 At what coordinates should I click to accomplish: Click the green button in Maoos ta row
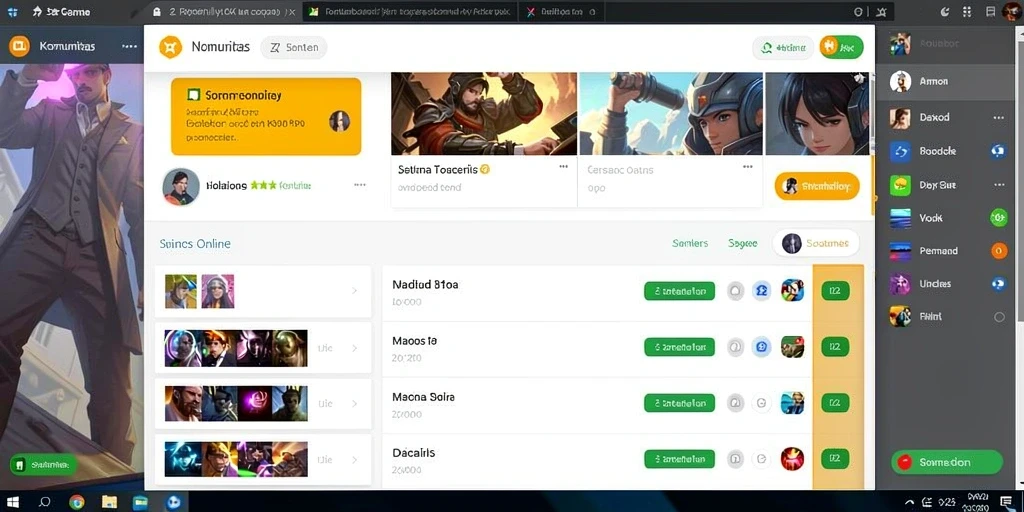(679, 347)
